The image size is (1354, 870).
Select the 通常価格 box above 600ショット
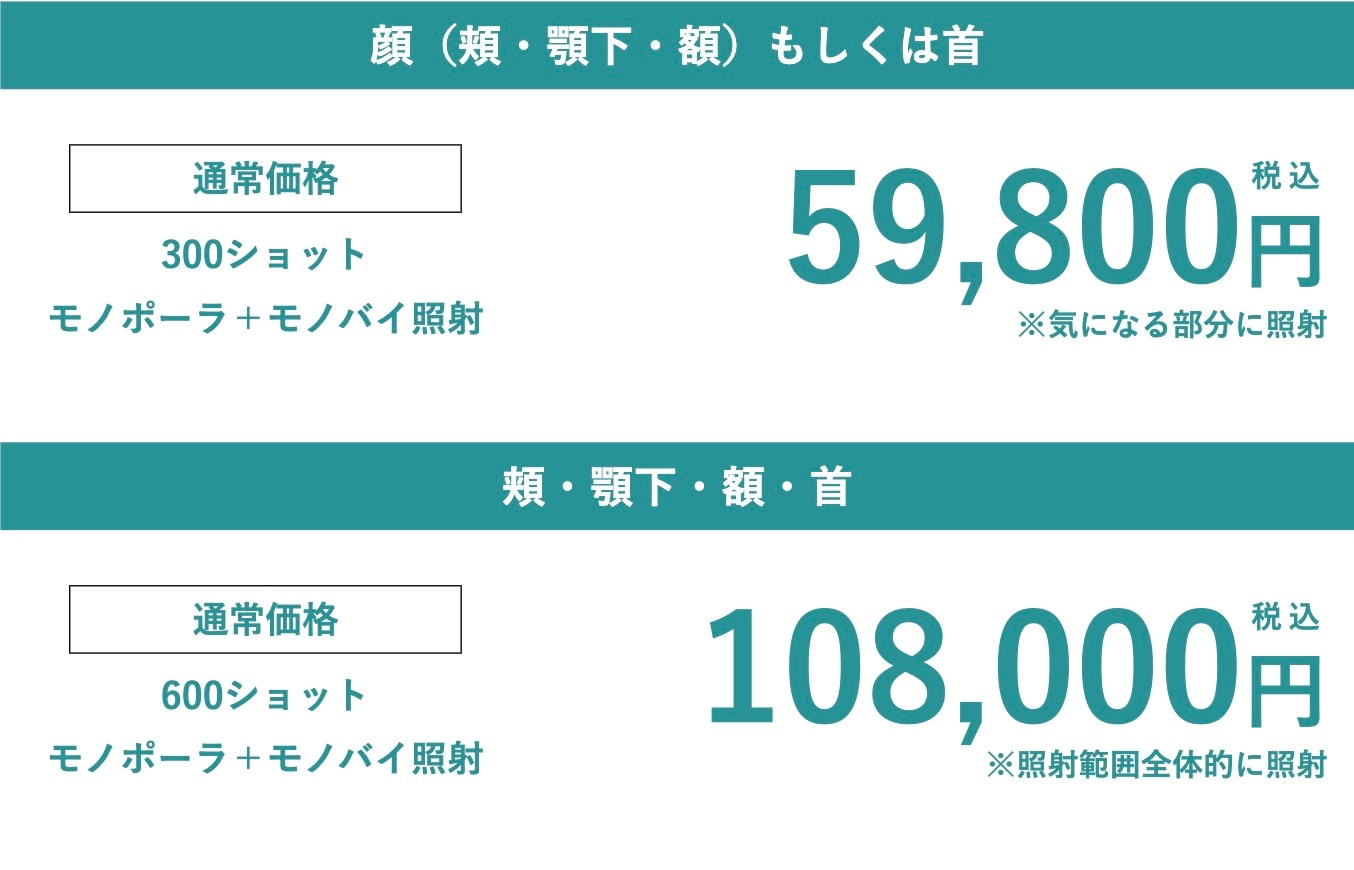point(265,620)
